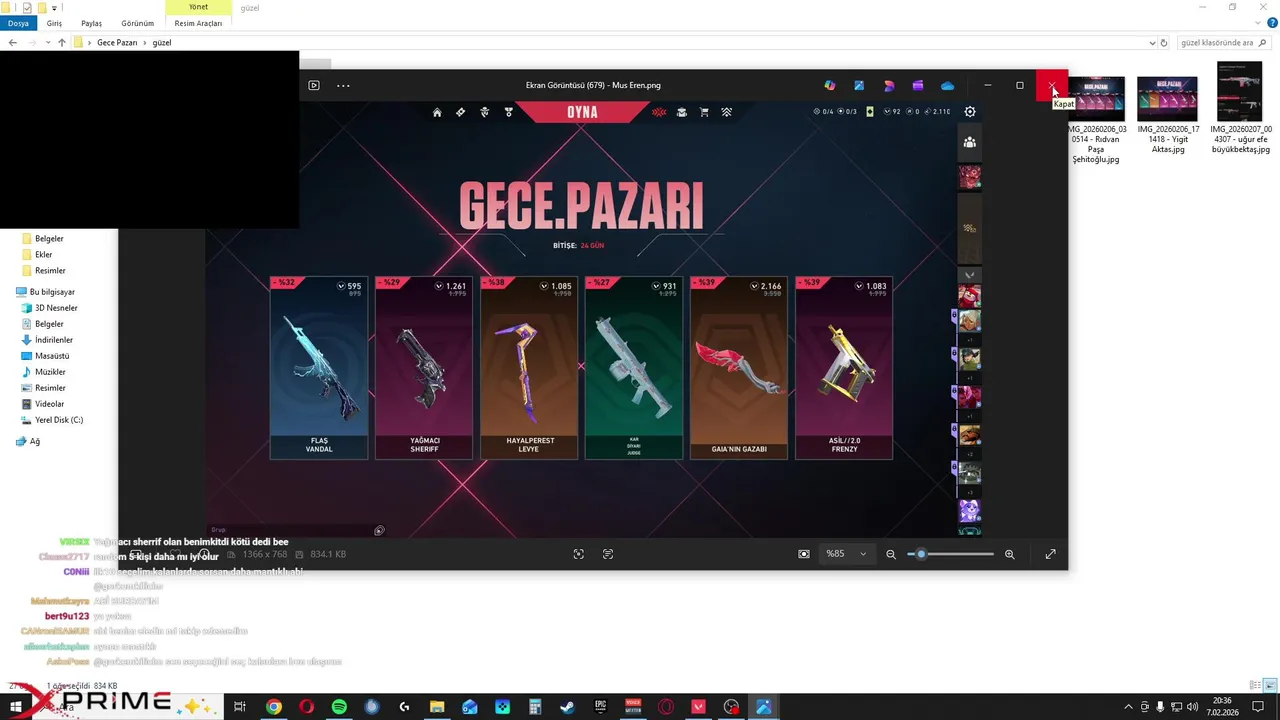Viewport: 1280px width, 720px height.
Task: Enter fullscreen with the expand arrows icon
Action: [x=1050, y=554]
